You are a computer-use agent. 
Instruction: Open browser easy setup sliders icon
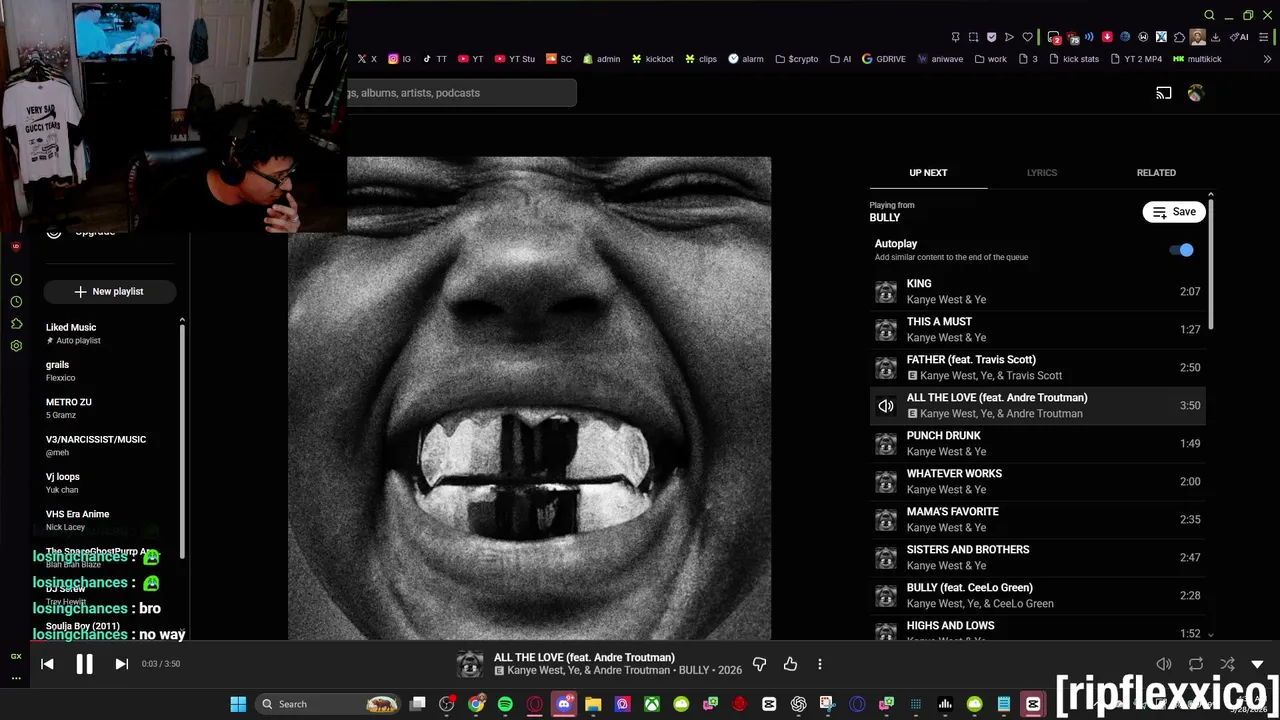click(x=1263, y=37)
